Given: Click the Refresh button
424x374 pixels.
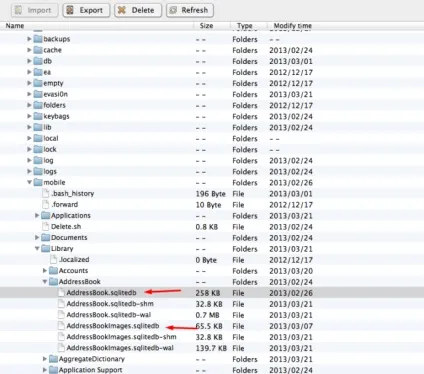Looking at the screenshot, I should point(190,10).
